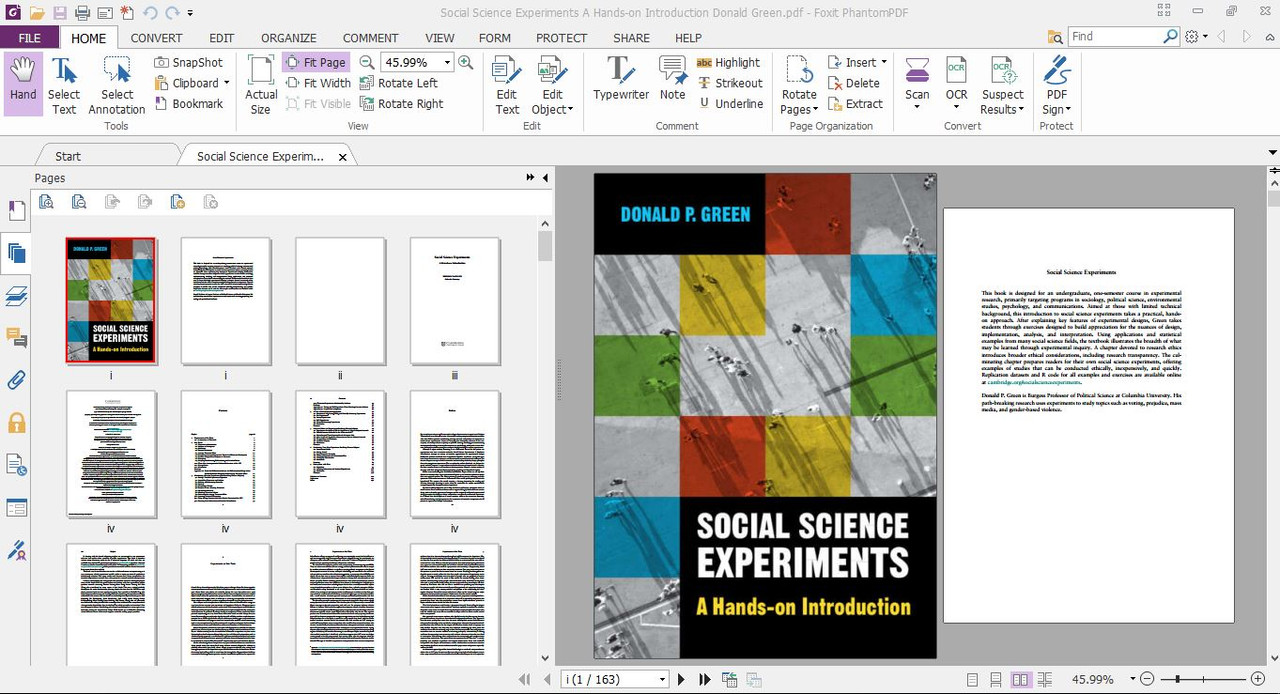The width and height of the screenshot is (1280, 694).
Task: Open the Bookmarks side panel
Action: point(17,211)
